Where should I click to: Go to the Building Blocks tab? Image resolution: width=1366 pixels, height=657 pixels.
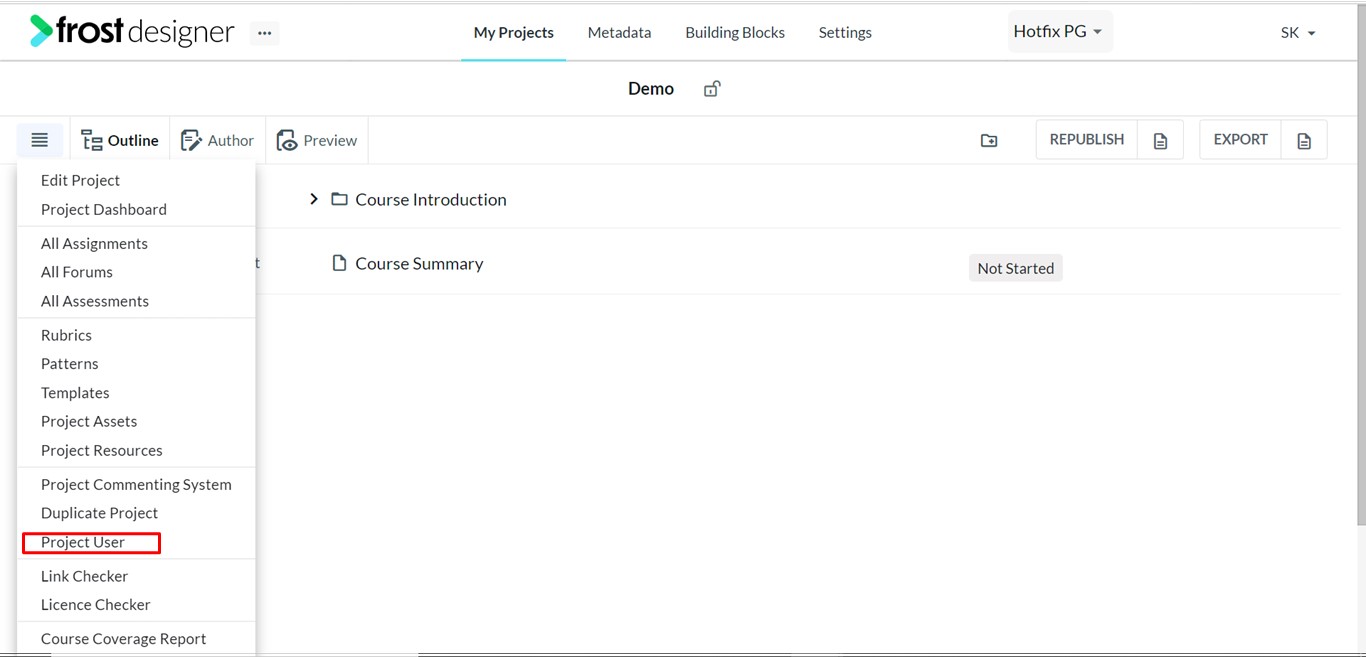tap(735, 32)
